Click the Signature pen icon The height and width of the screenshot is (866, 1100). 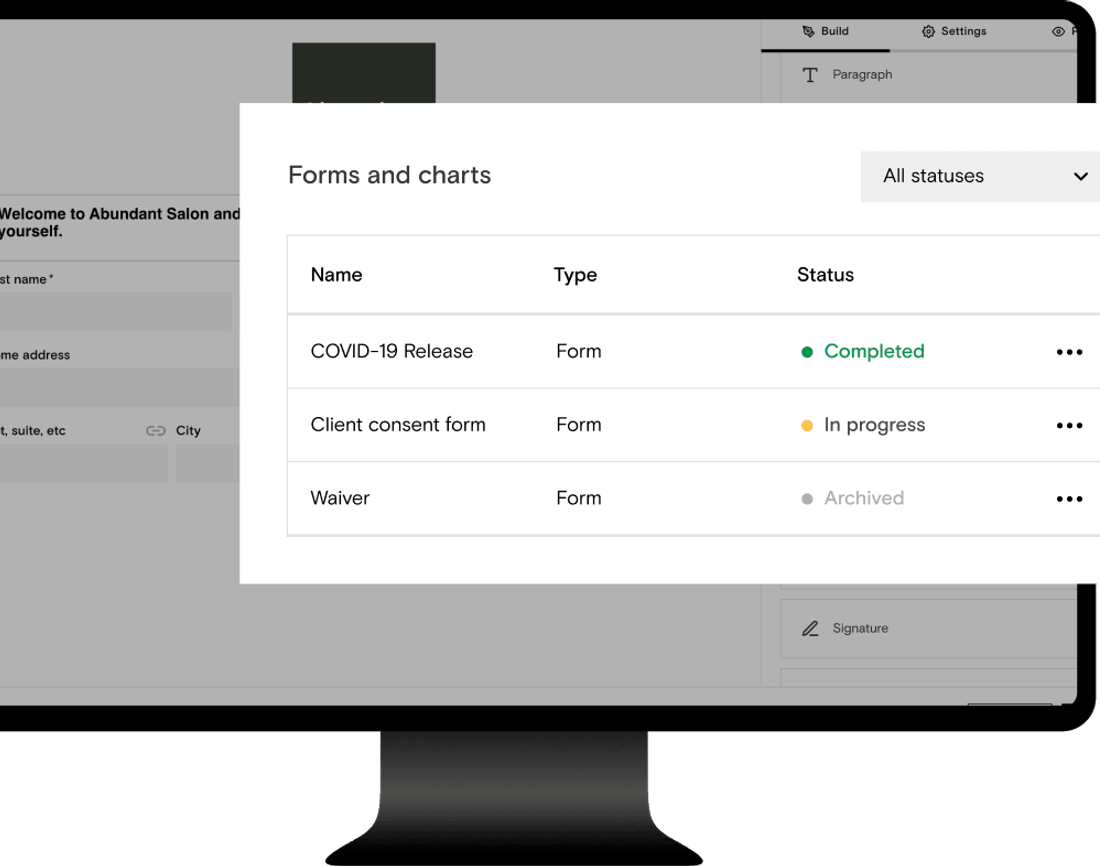click(x=810, y=628)
